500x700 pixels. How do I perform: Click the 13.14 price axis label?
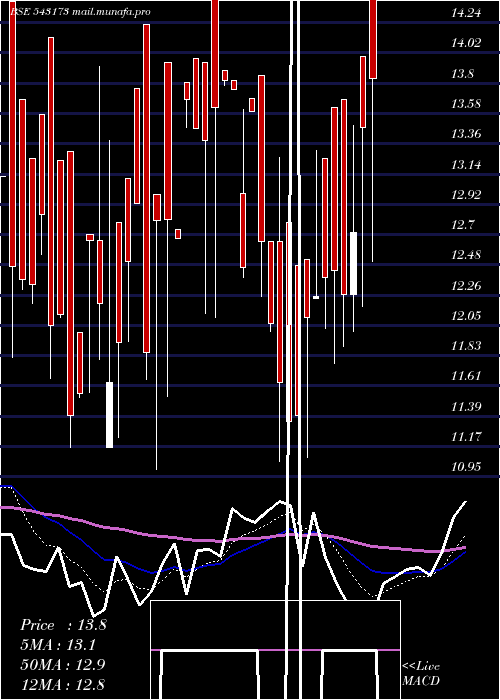click(x=466, y=164)
